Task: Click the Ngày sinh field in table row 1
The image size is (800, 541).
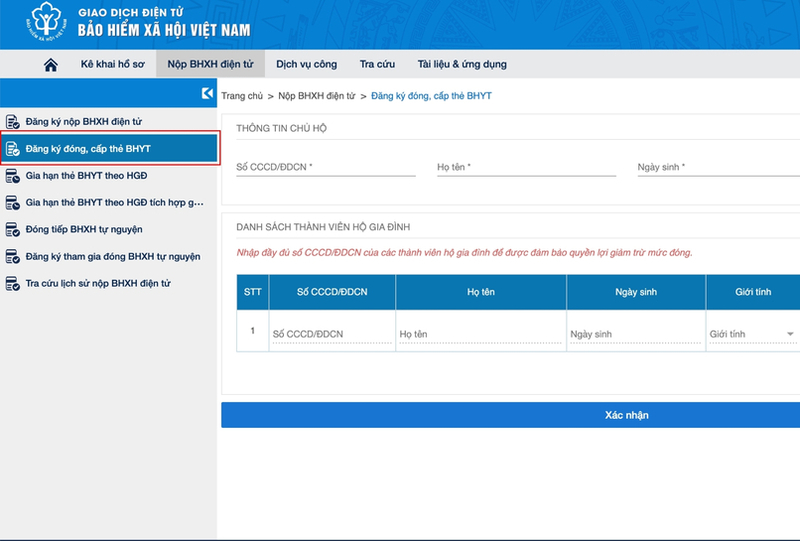Action: pos(636,334)
